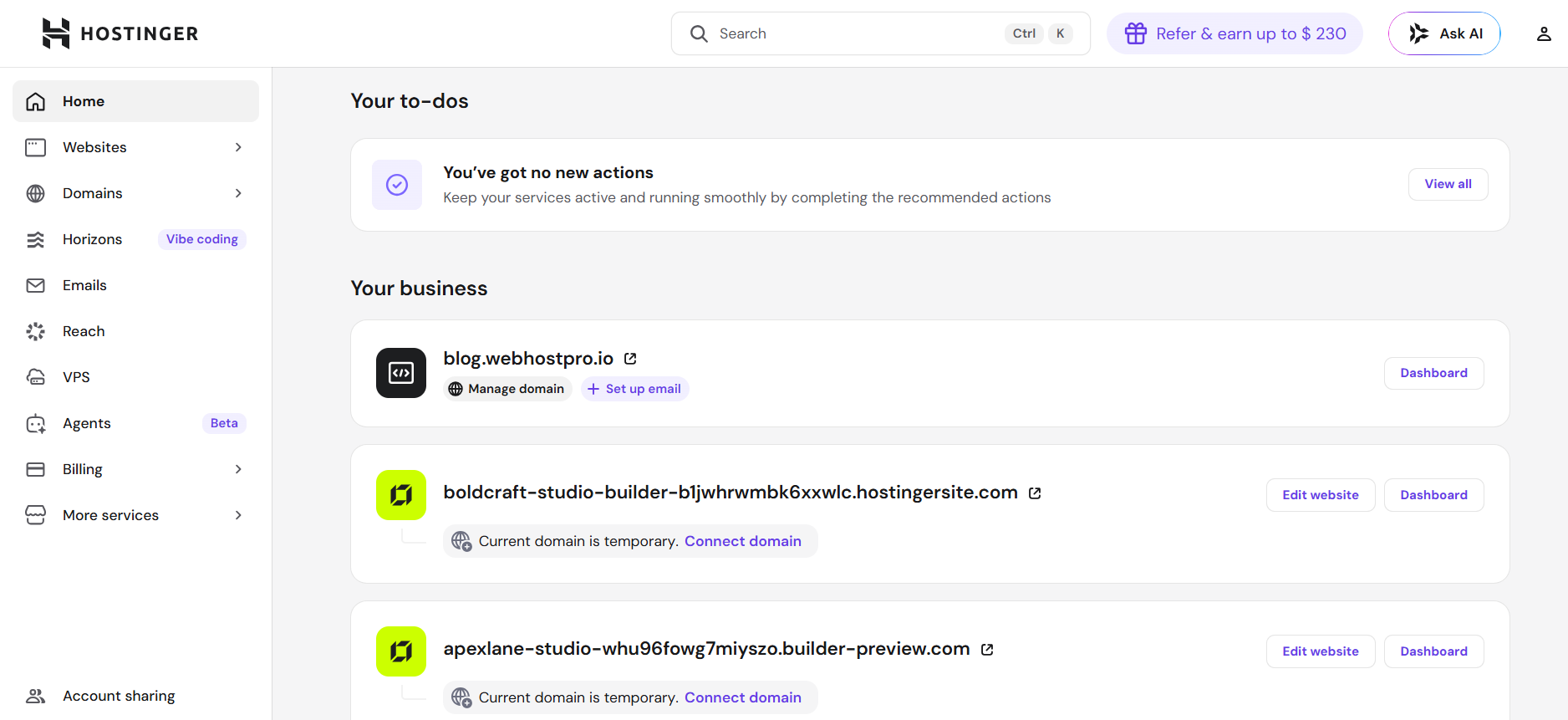Open Horizons in the sidebar
Screen dimensions: 1568x720
(135, 239)
